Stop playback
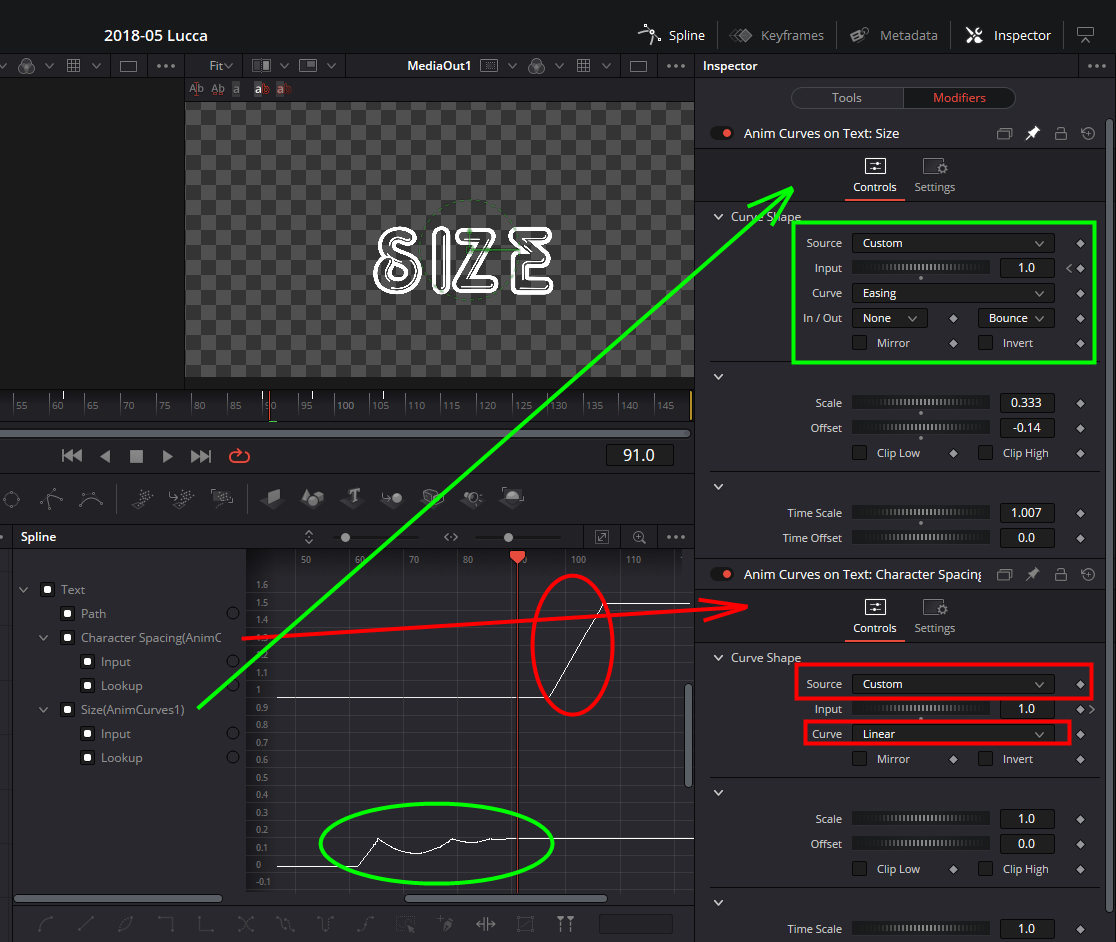Image resolution: width=1116 pixels, height=942 pixels. [x=137, y=456]
